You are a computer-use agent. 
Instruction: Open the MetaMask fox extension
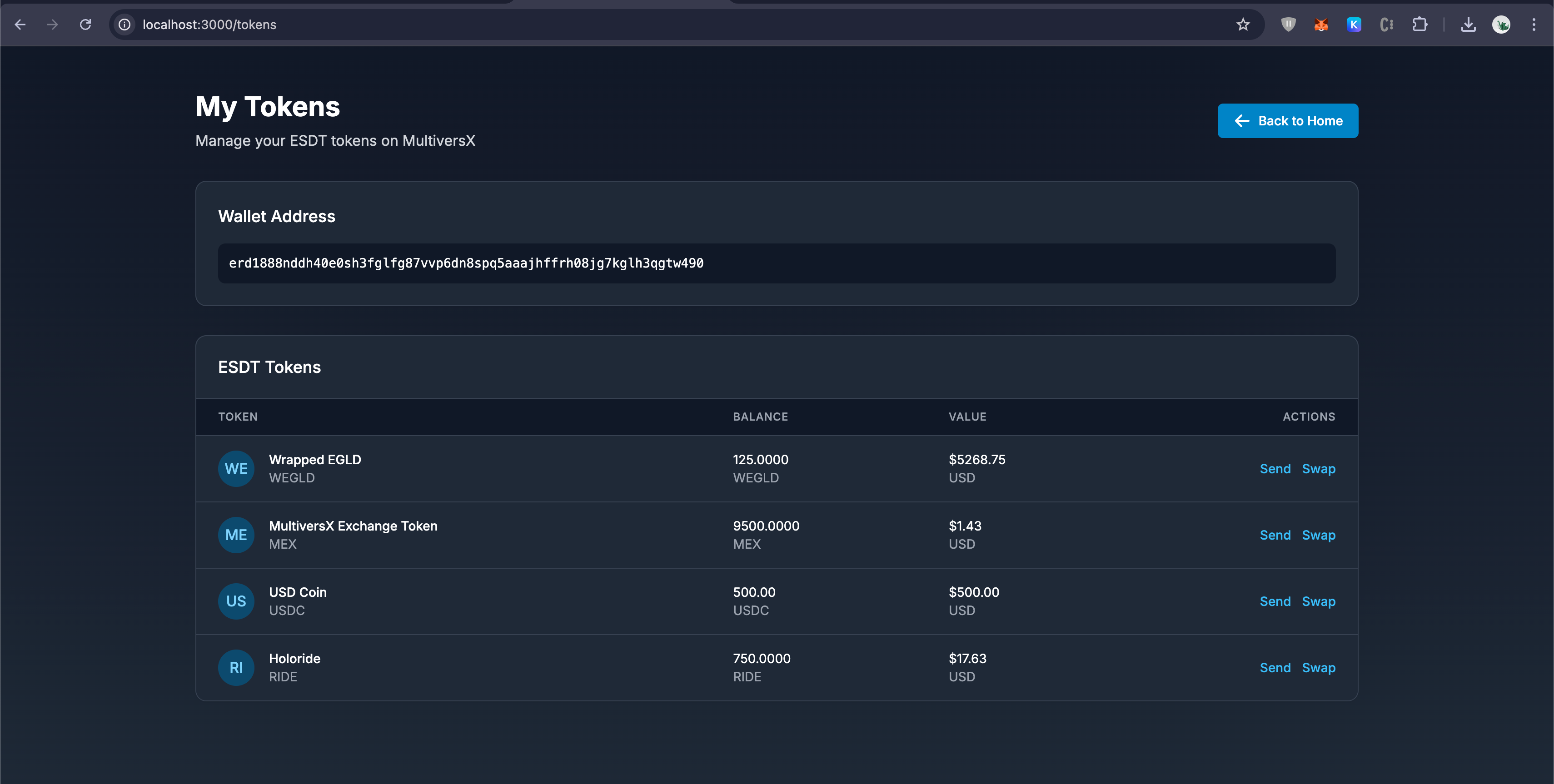click(x=1321, y=25)
